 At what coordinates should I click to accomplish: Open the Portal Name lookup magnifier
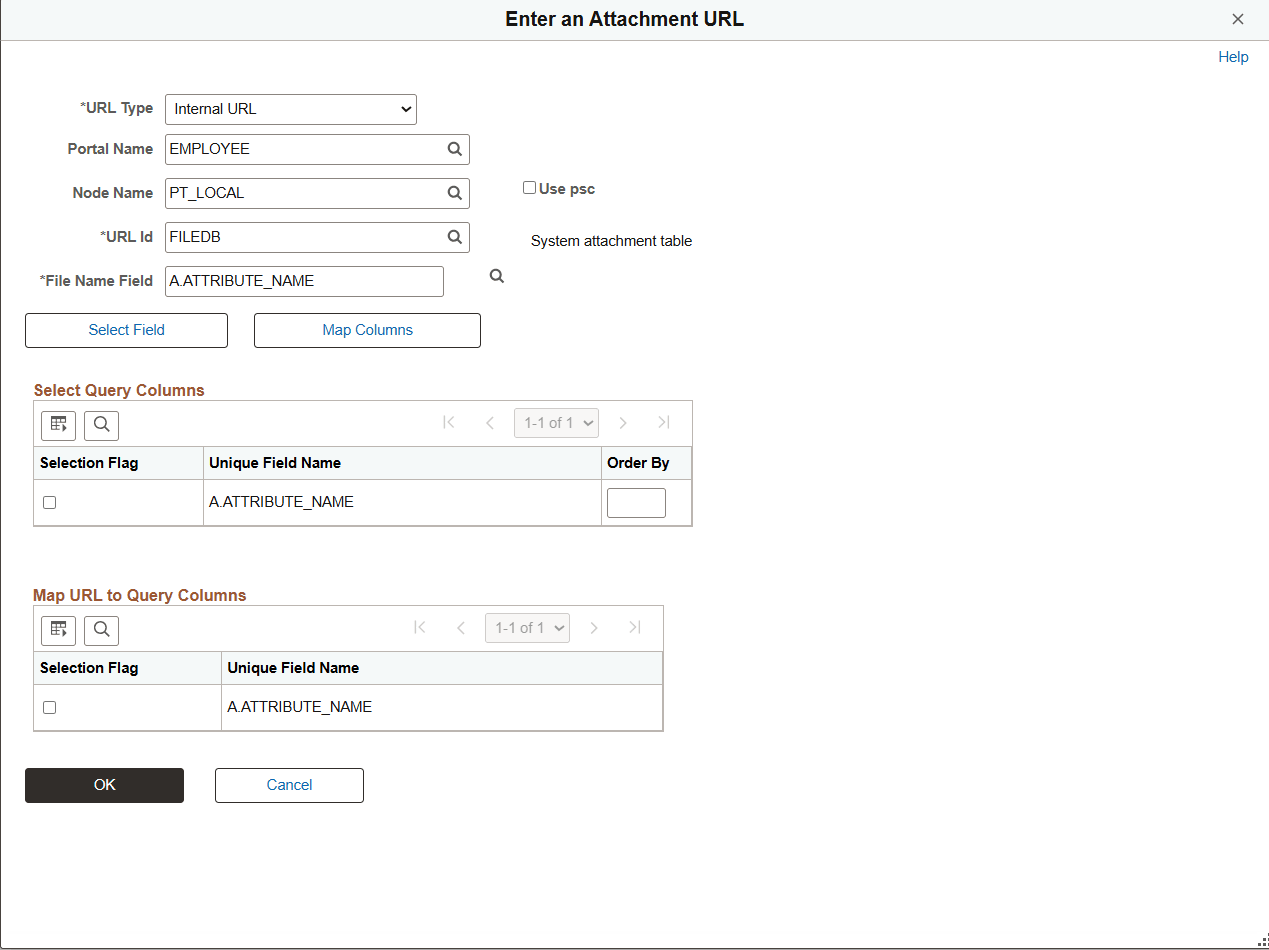(x=455, y=149)
